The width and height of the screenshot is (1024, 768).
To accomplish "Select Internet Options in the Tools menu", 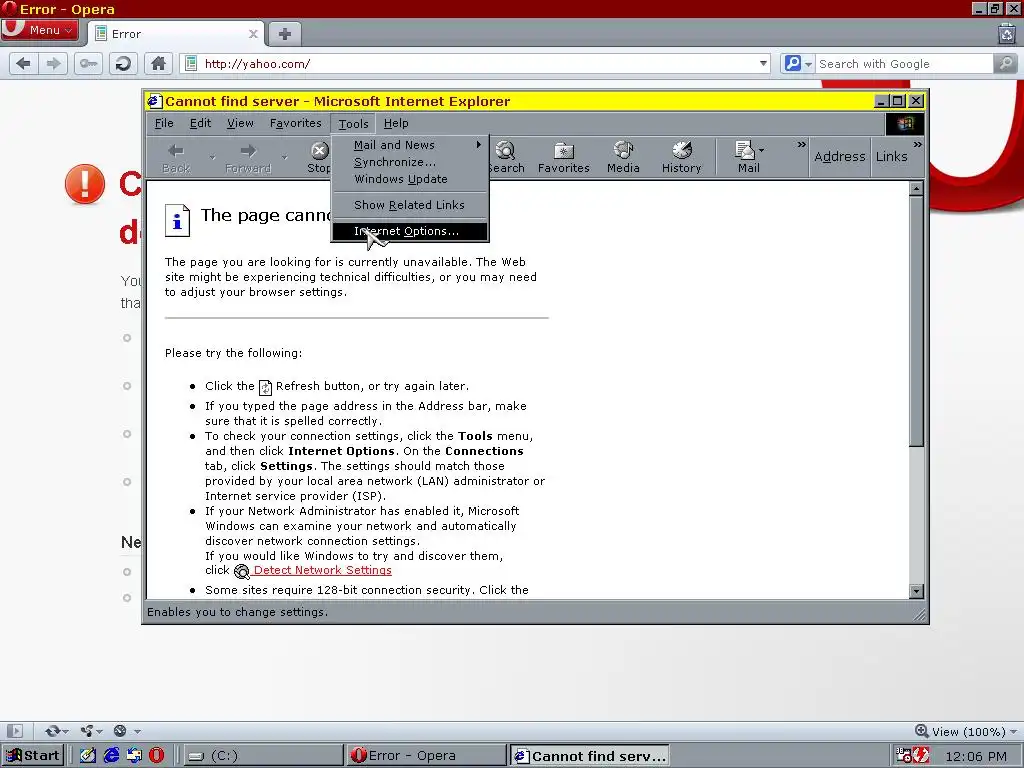I will click(x=410, y=231).
